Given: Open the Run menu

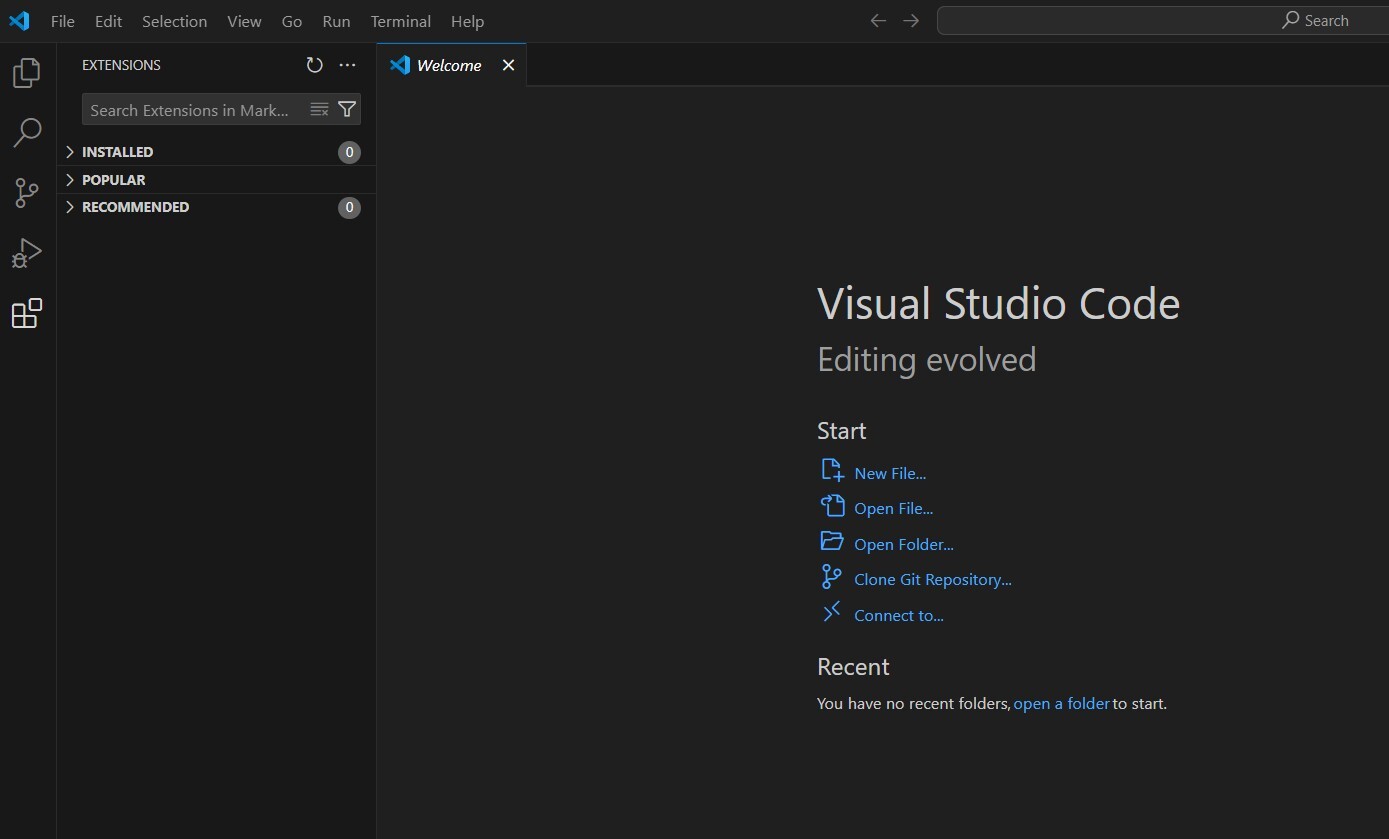Looking at the screenshot, I should tap(336, 21).
